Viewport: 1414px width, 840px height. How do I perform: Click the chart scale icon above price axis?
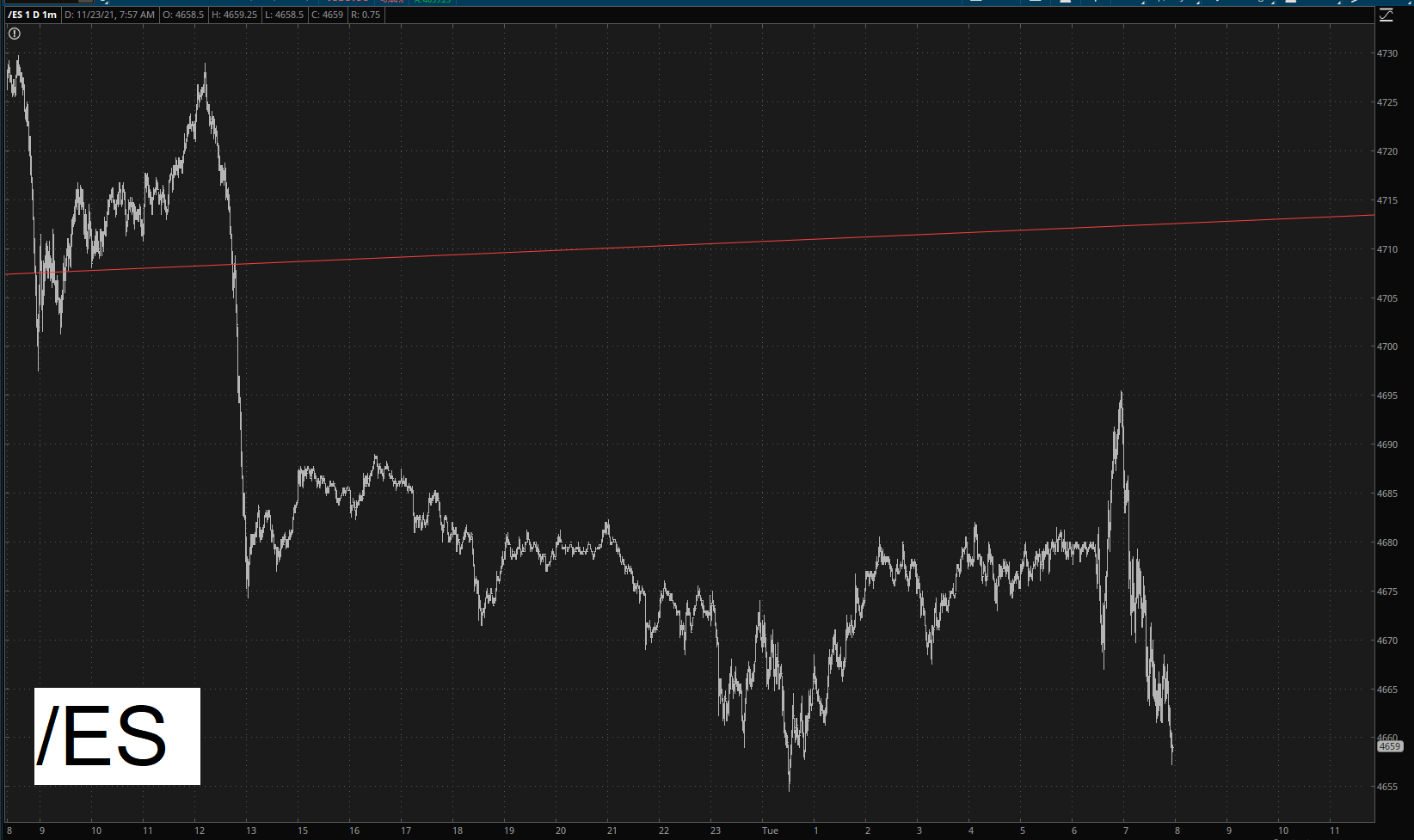1386,15
